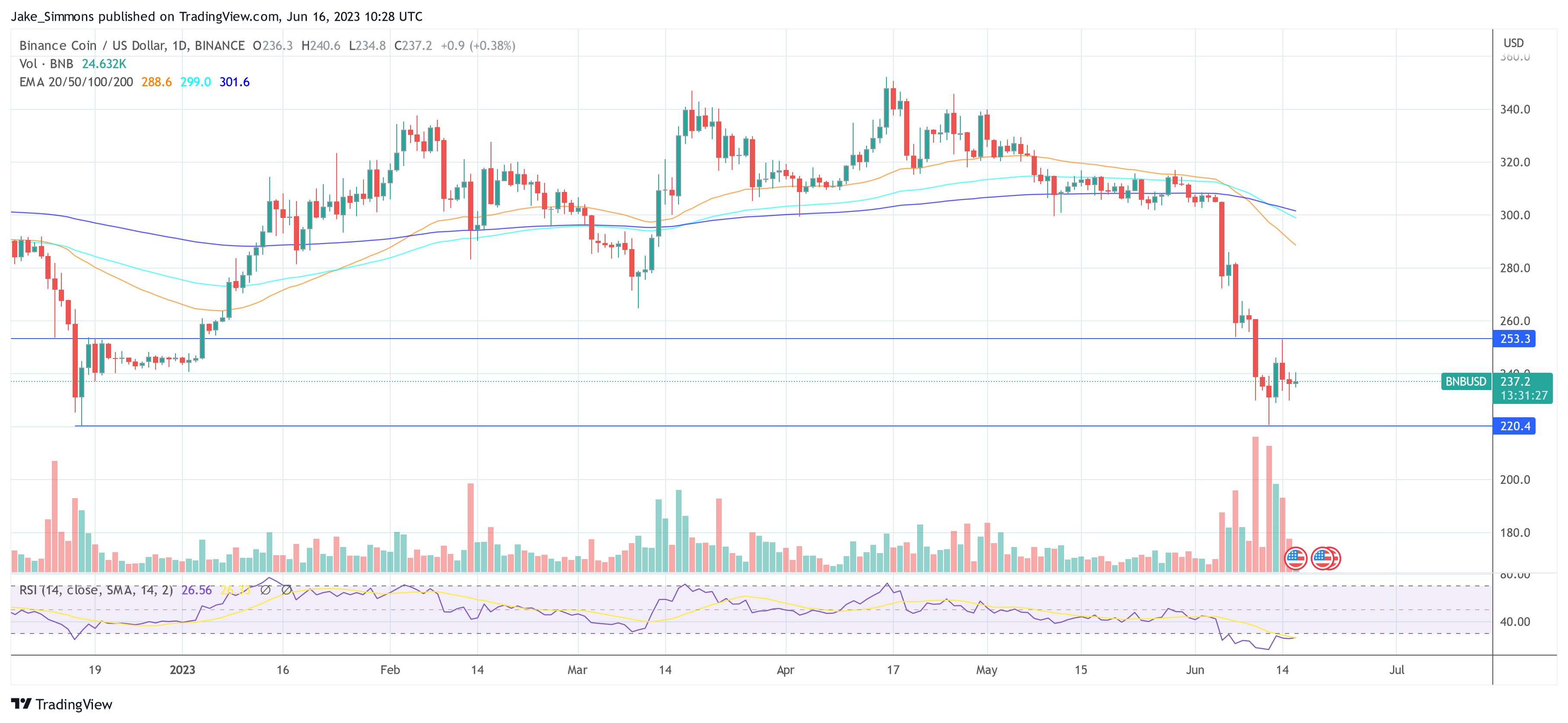Click the 'Binance Coin / US Dollar, 1D, BINANCE' title
This screenshot has height=723, width=1568.
131,46
